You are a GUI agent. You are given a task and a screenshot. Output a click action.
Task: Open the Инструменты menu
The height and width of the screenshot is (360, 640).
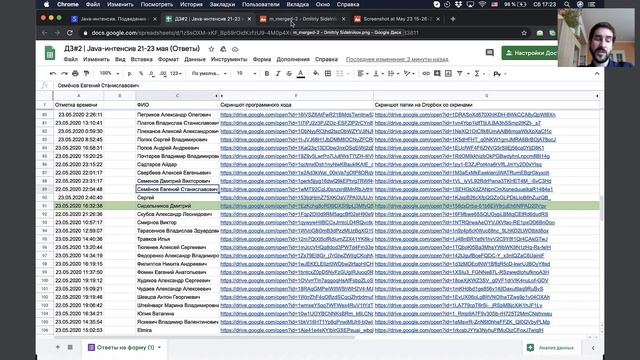point(229,59)
